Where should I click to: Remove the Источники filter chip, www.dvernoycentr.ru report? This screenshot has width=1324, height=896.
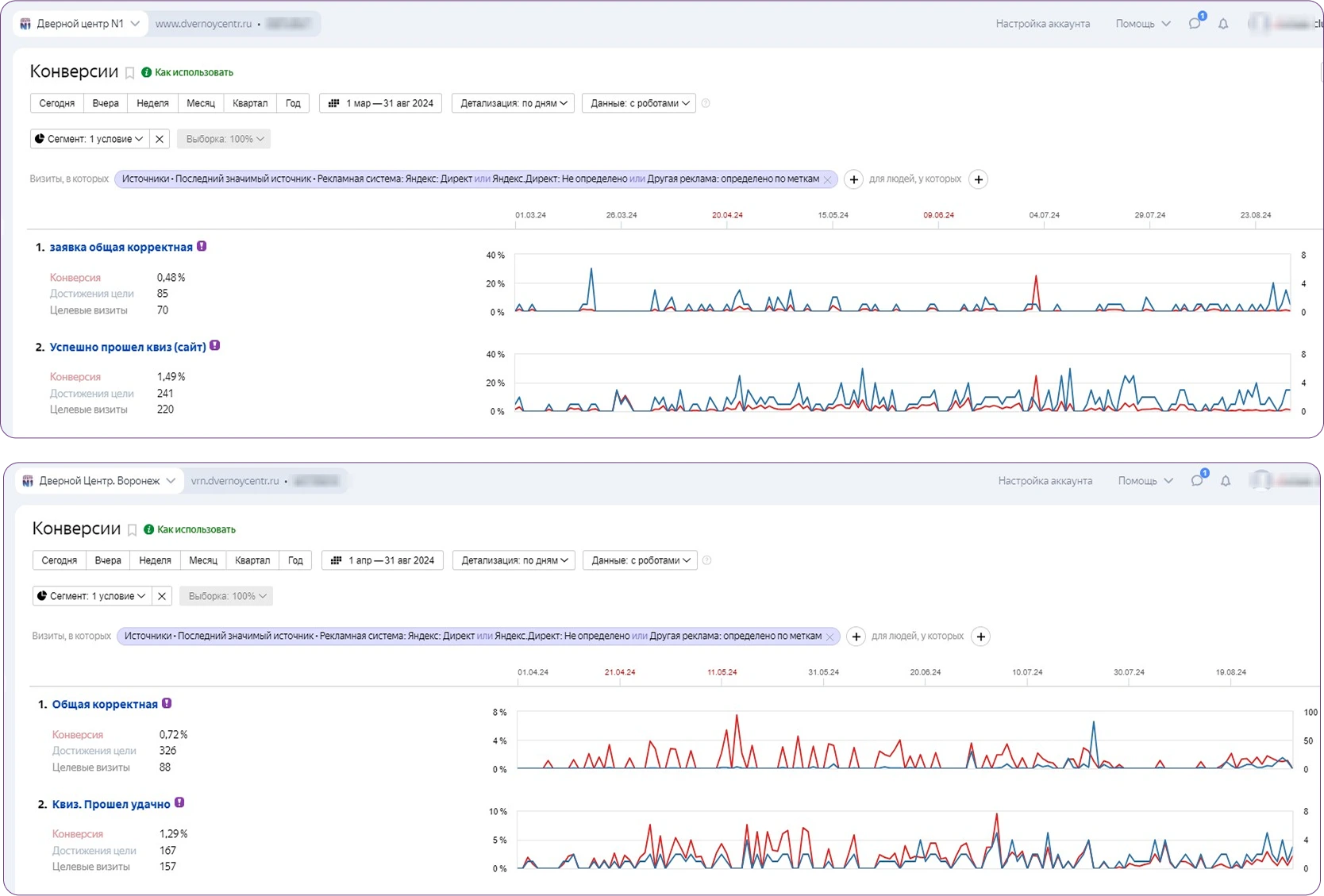pyautogui.click(x=827, y=179)
